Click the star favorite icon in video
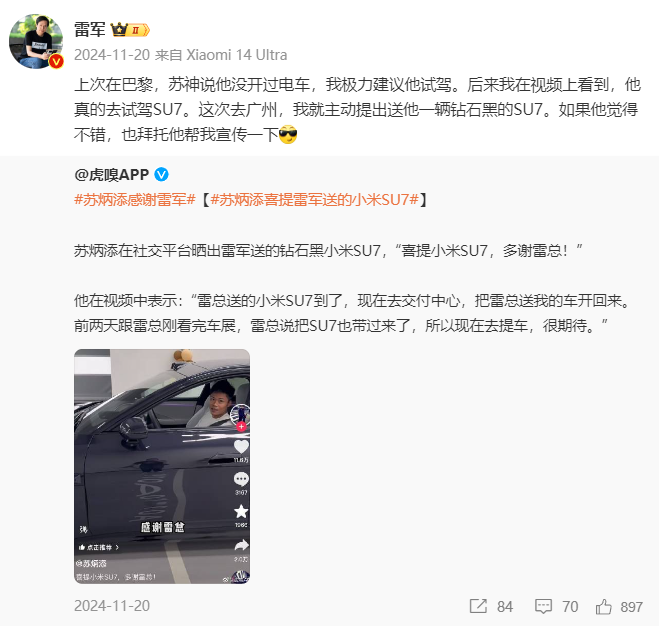Viewport: 659px width, 626px height. [x=241, y=511]
